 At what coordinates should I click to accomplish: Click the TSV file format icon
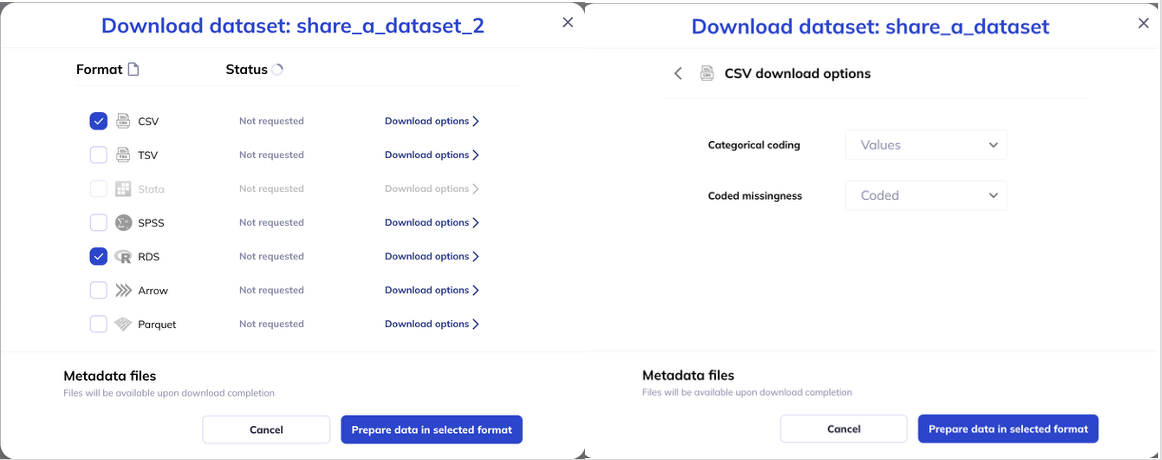(123, 155)
